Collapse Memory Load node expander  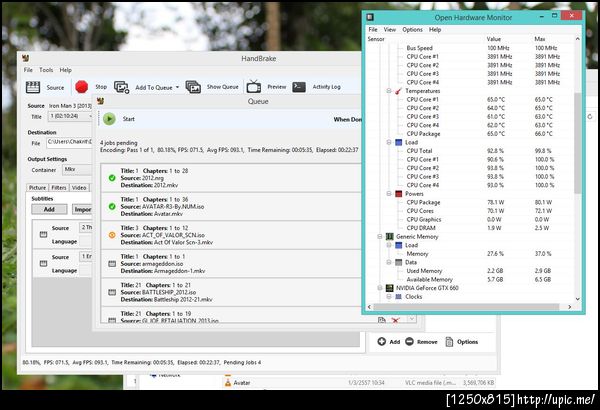coord(389,245)
